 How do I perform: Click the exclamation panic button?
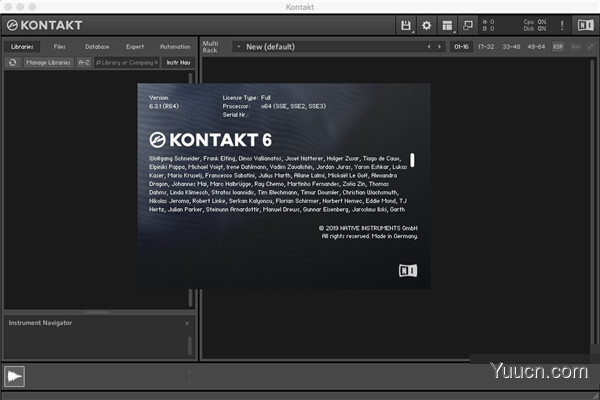coord(562,25)
